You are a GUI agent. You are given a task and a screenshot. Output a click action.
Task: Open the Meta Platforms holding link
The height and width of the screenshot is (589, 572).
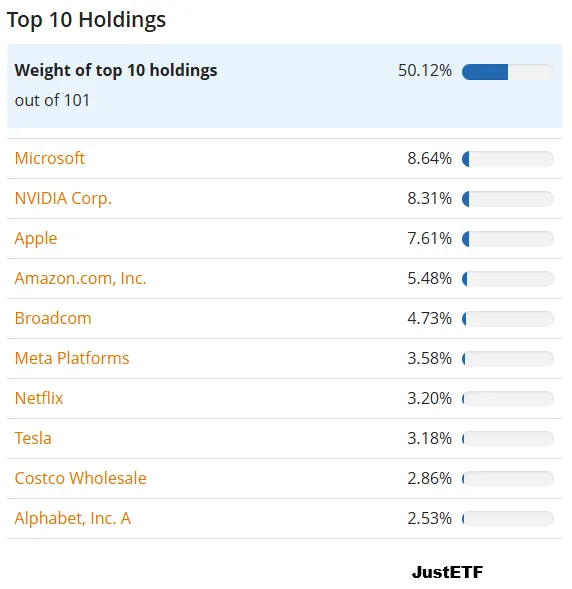pyautogui.click(x=72, y=358)
